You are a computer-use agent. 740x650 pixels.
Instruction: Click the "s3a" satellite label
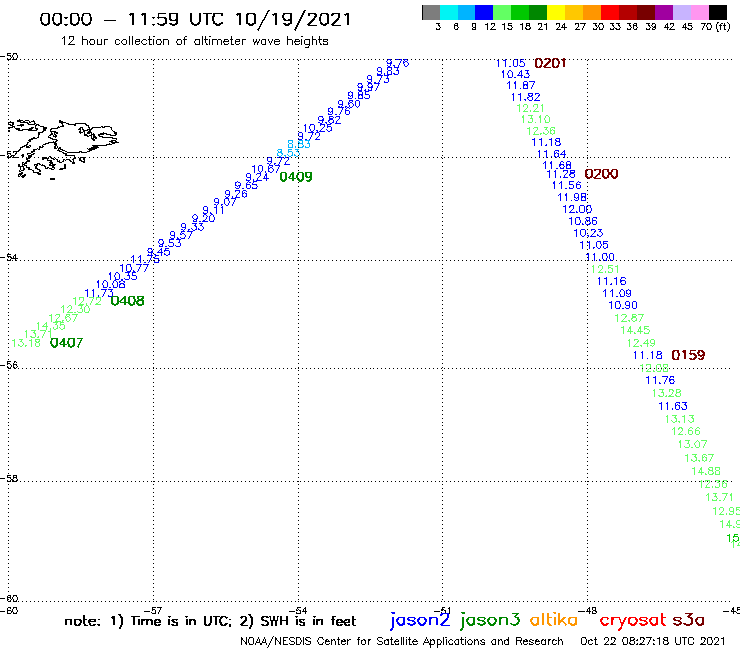688,620
